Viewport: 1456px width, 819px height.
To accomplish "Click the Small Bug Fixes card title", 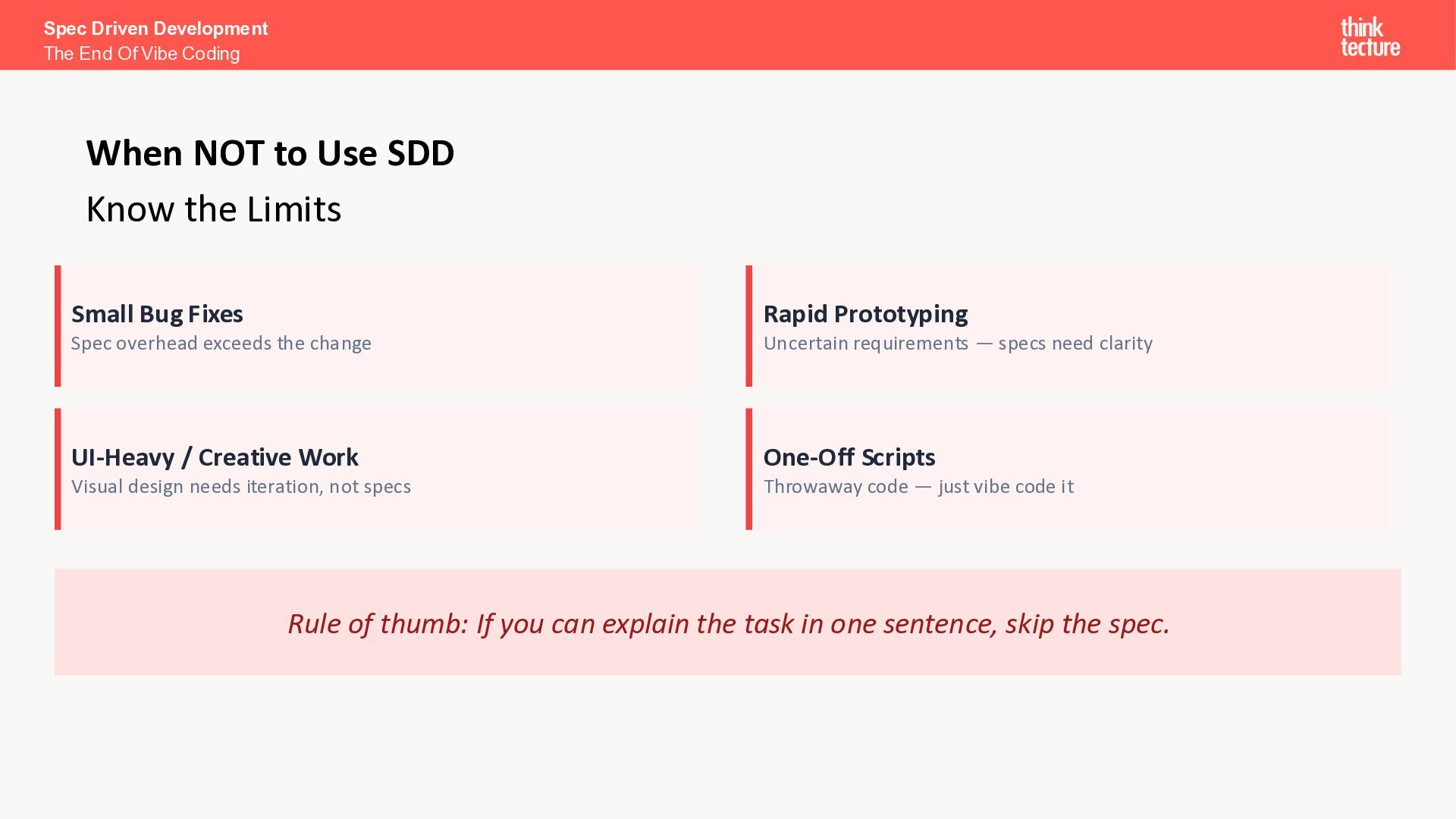I will (157, 314).
